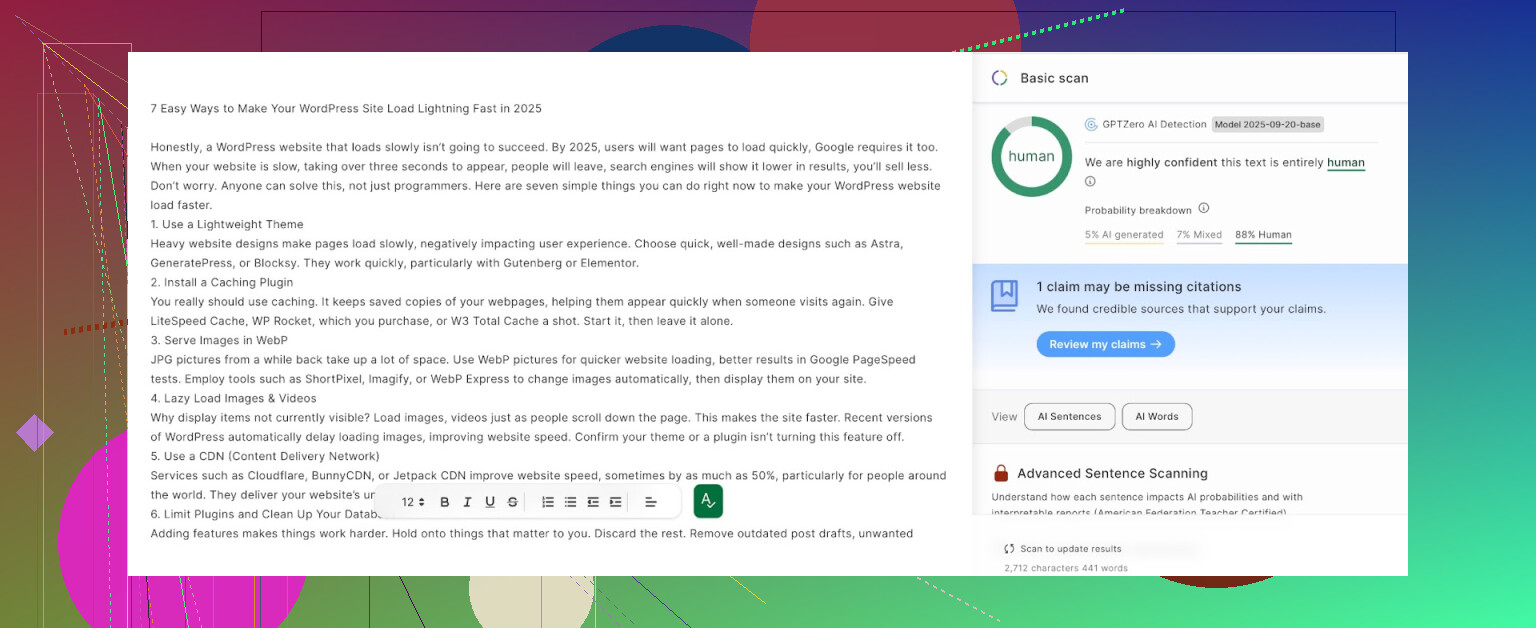Apply strikethrough formatting
Screen dimensions: 1536x628
point(513,502)
